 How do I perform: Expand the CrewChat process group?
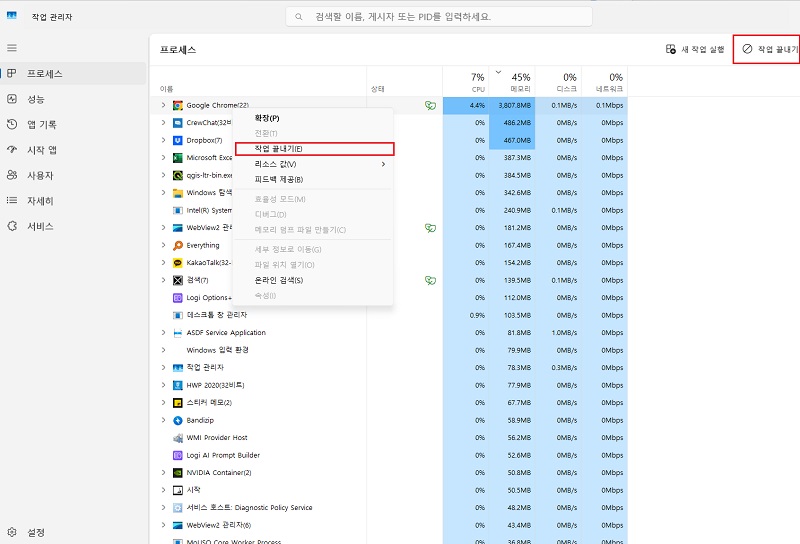(x=163, y=122)
